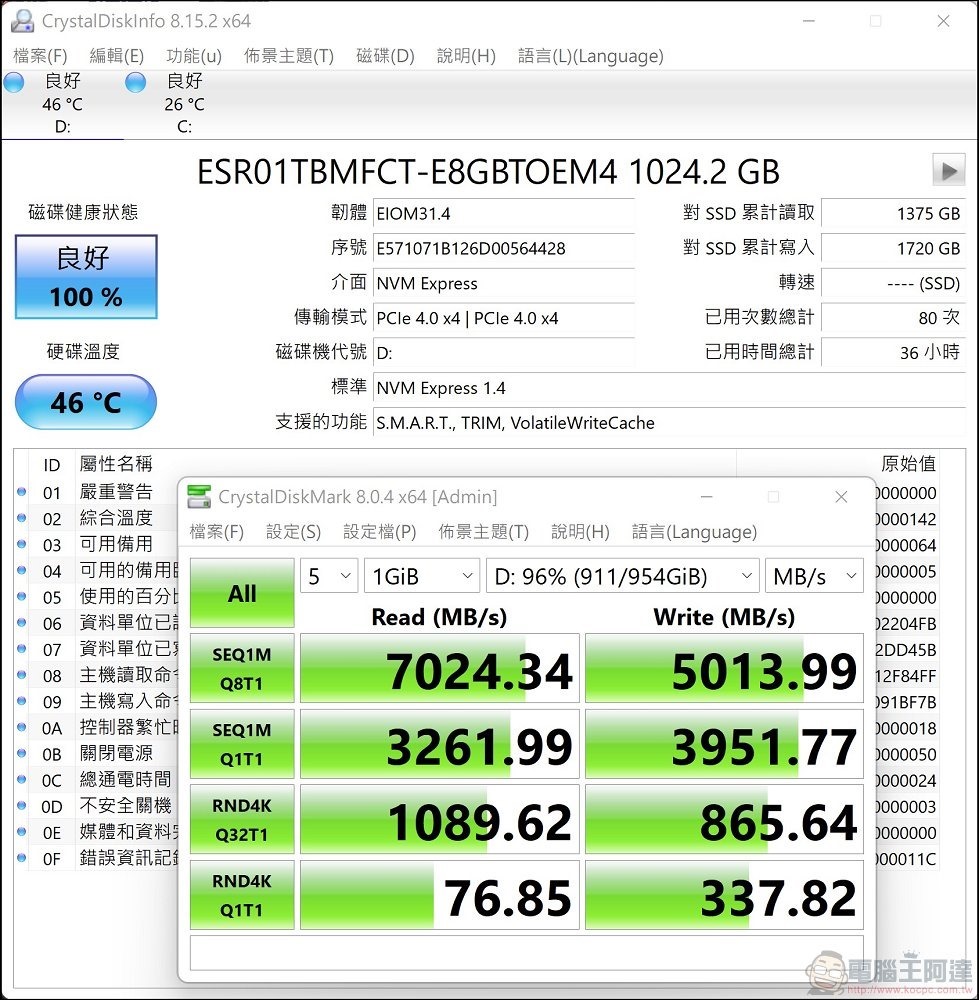Select the D: drive status circle icon
979x1000 pixels.
tap(13, 82)
